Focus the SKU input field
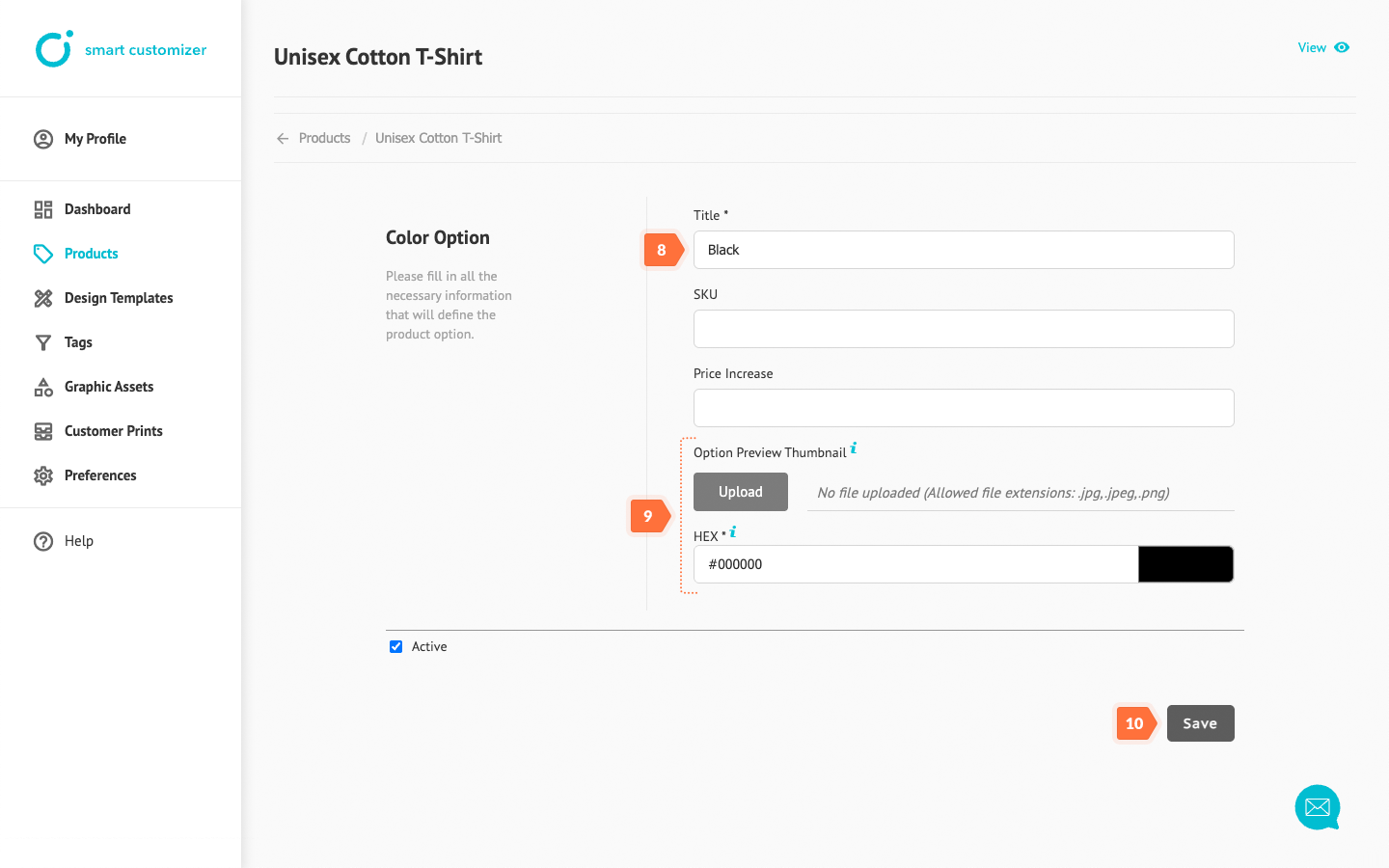Screen dimensions: 1389x868 pos(964,329)
